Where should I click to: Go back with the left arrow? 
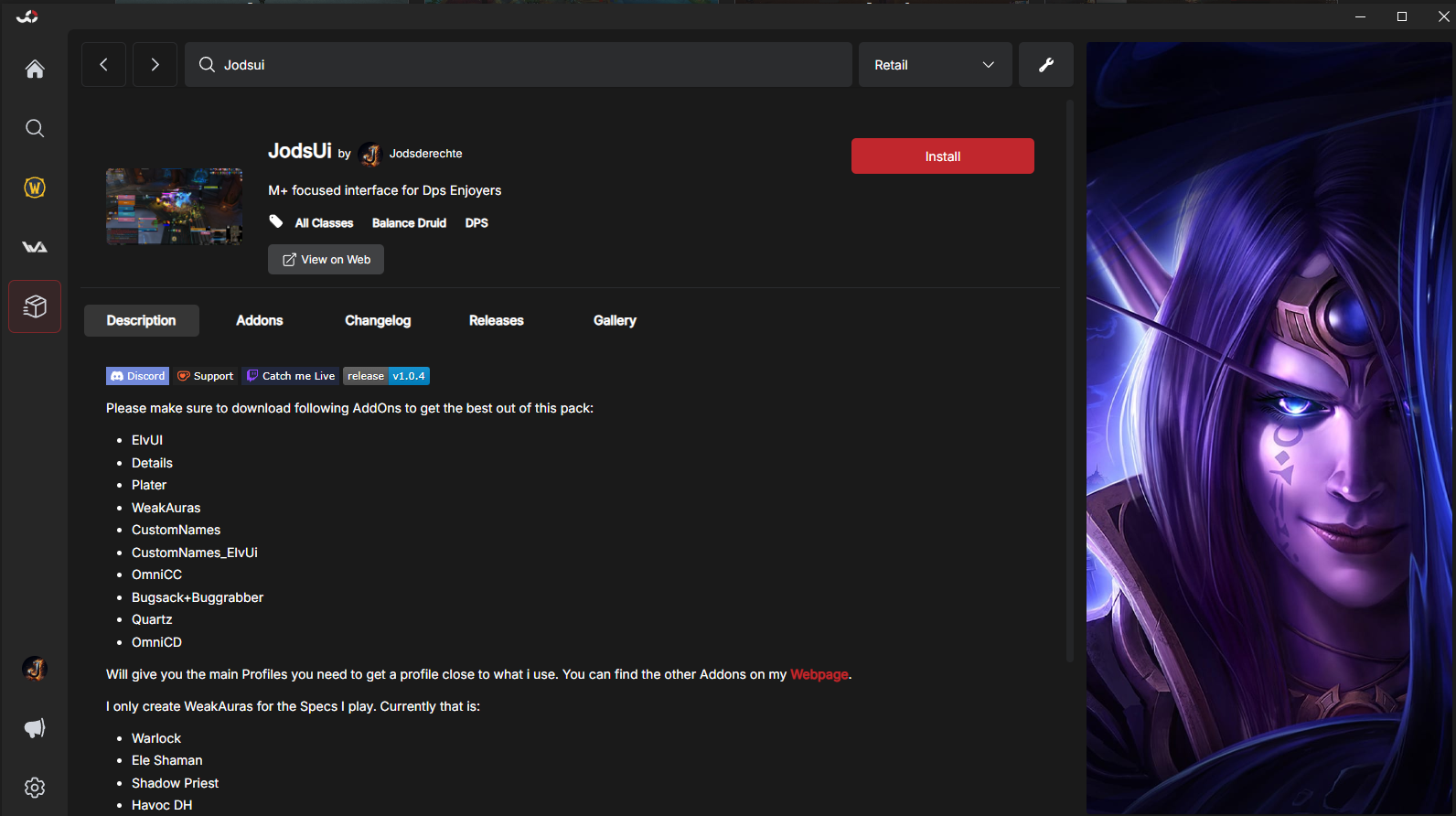coord(103,65)
